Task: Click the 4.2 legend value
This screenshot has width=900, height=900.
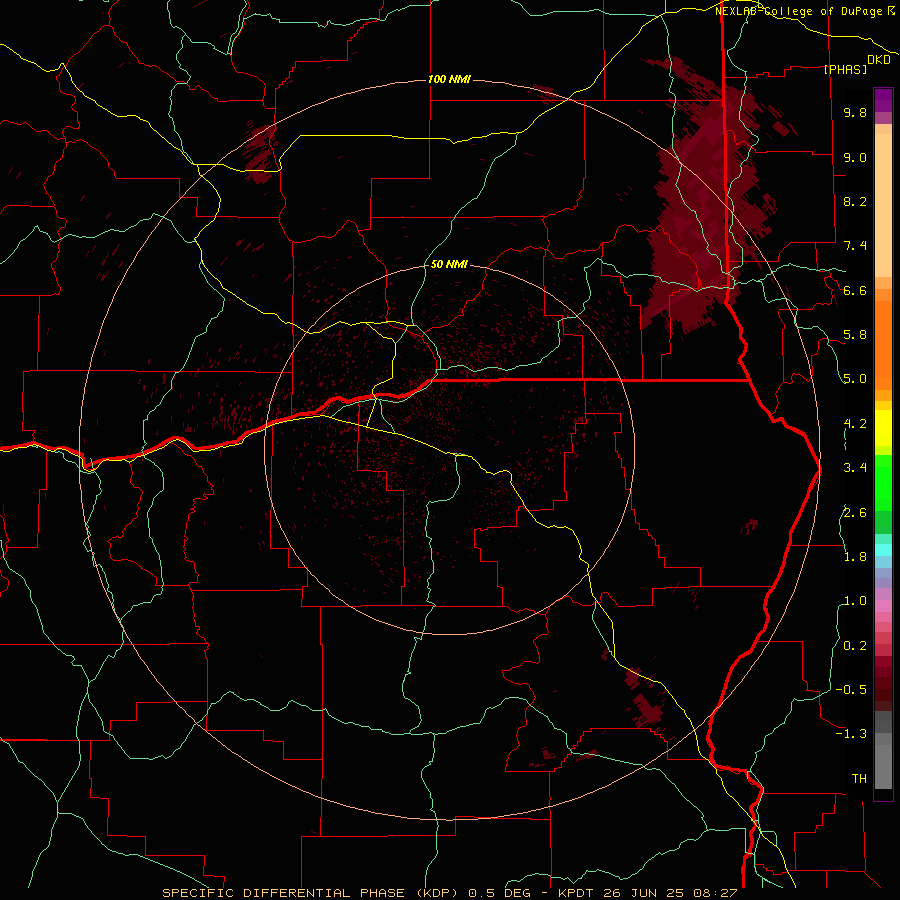Action: click(855, 424)
